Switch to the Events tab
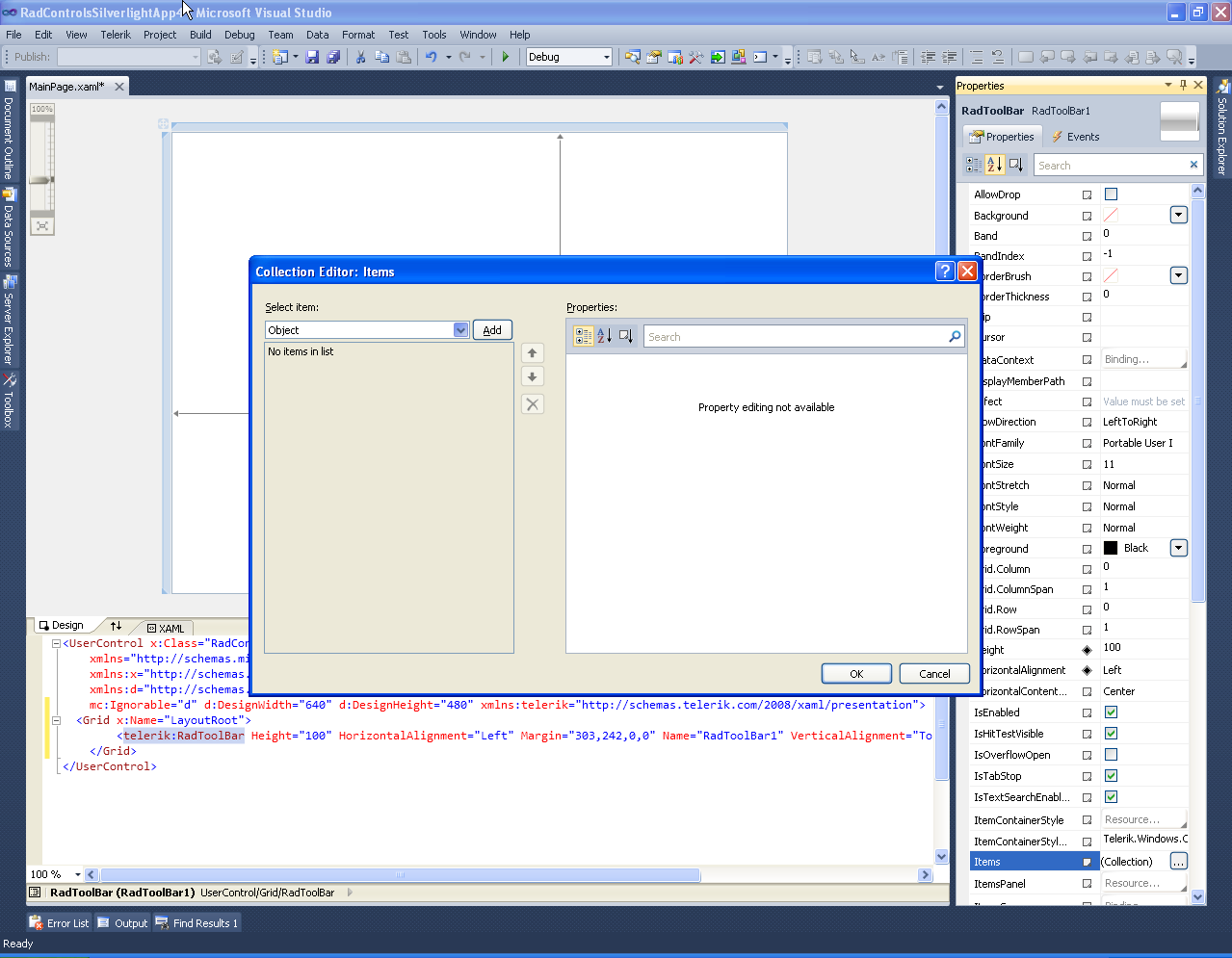Viewport: 1232px width, 958px height. click(1075, 137)
